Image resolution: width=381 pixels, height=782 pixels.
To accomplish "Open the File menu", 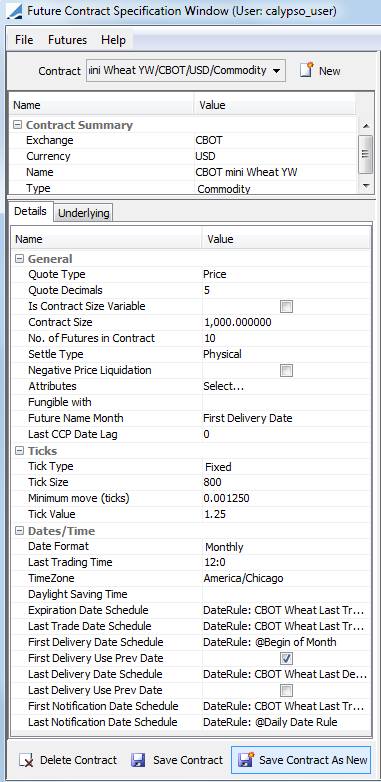I will point(24,40).
